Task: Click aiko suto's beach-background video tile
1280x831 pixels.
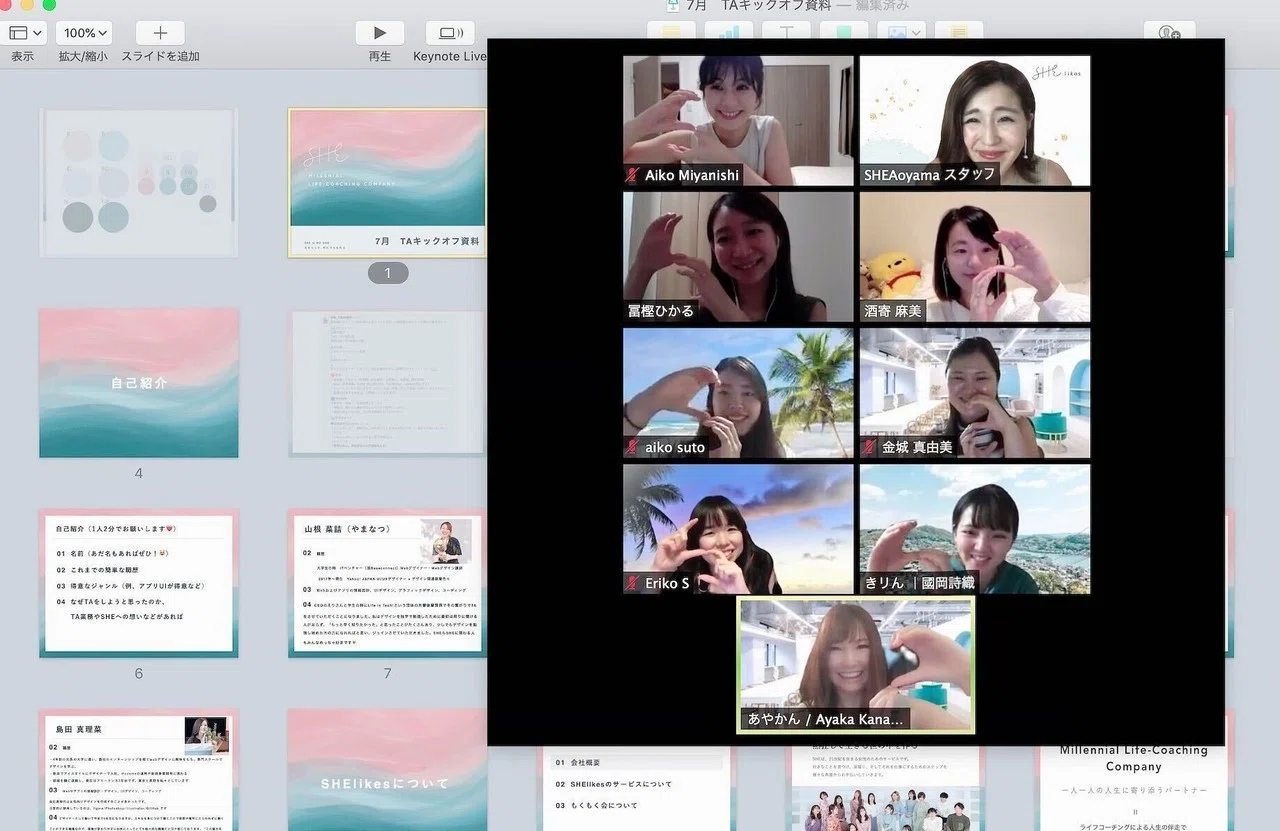Action: (739, 393)
